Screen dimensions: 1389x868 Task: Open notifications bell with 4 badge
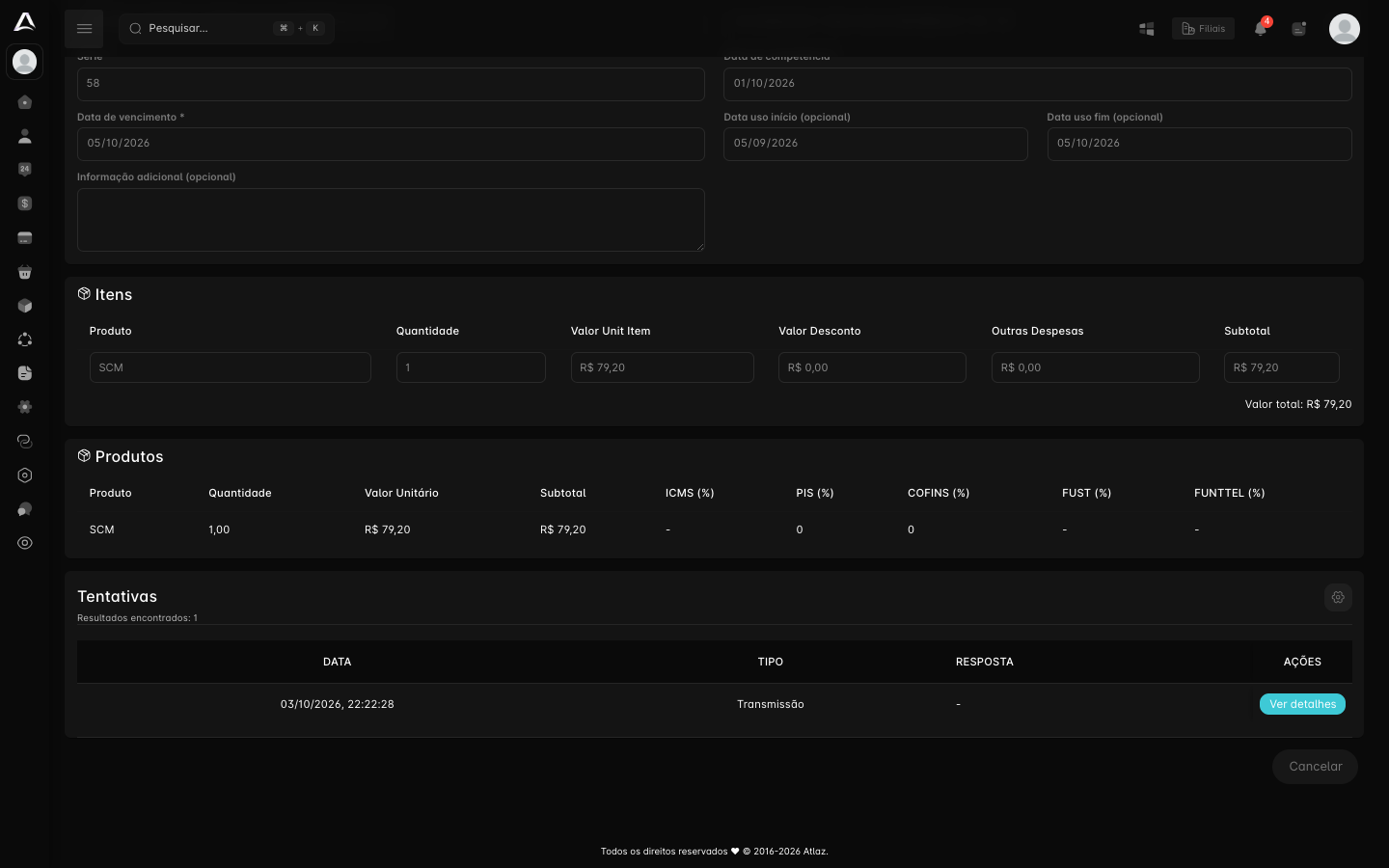(x=1261, y=28)
